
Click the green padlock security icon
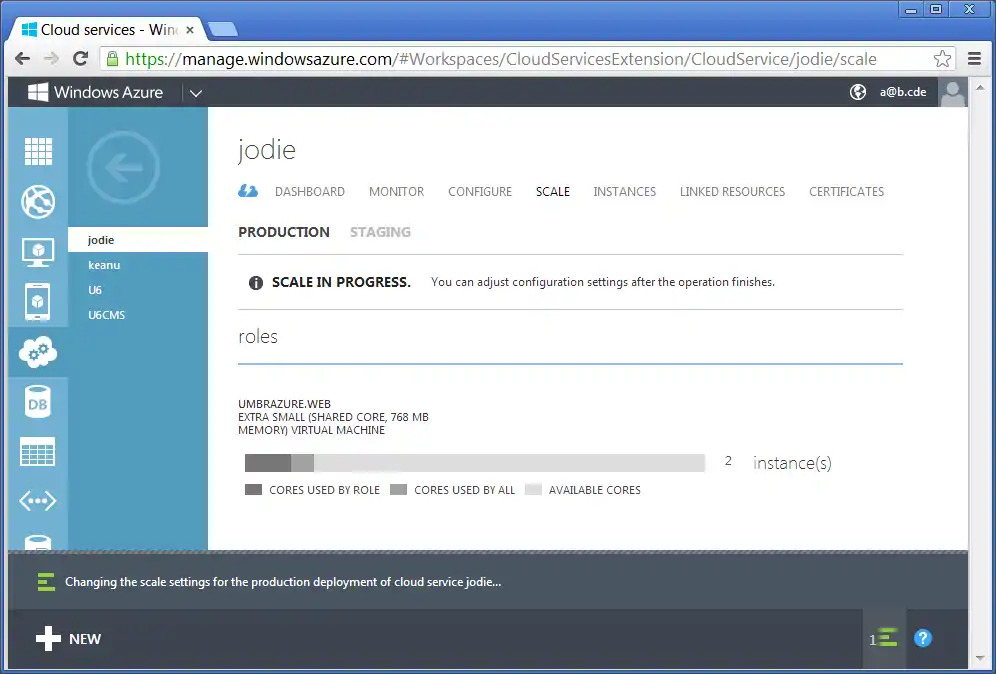click(x=112, y=59)
